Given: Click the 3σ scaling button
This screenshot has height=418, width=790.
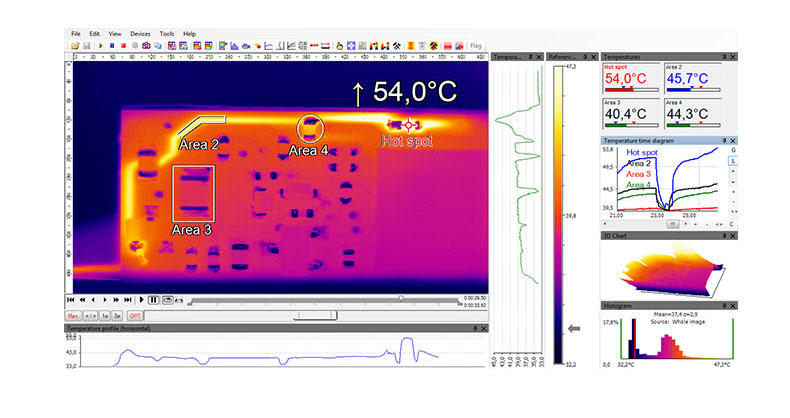Looking at the screenshot, I should [x=117, y=316].
